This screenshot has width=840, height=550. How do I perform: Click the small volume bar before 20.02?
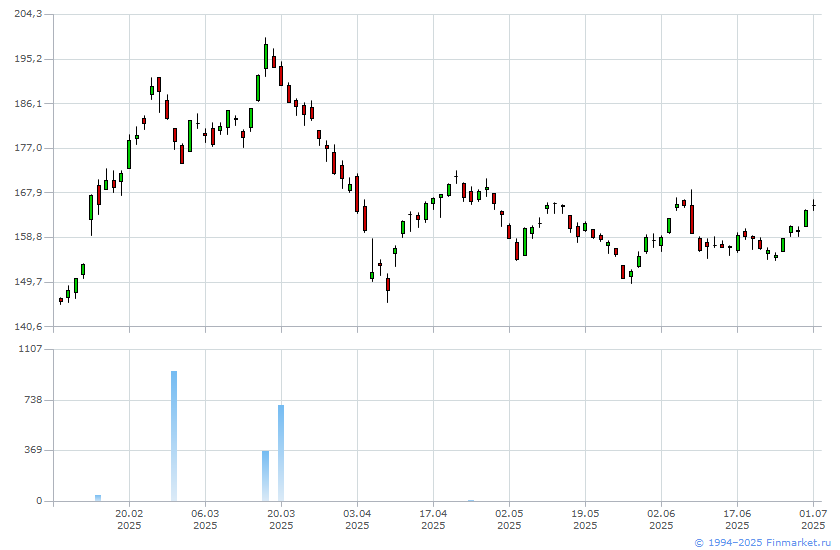98,498
